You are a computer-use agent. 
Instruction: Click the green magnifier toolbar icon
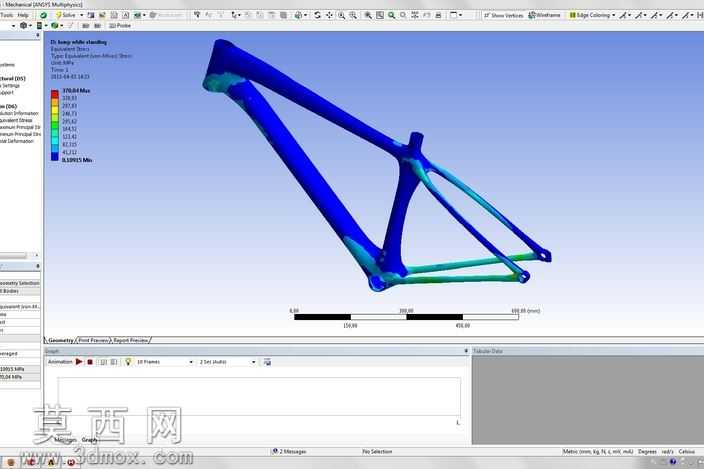[392, 15]
